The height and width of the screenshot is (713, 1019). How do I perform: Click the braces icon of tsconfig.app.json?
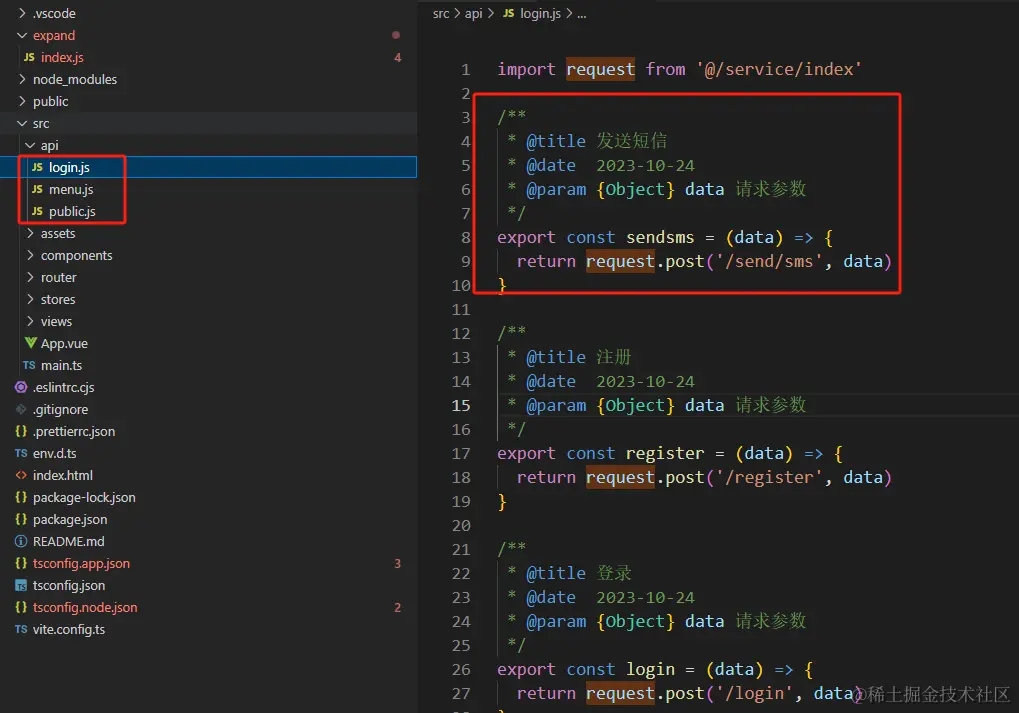tap(21, 563)
